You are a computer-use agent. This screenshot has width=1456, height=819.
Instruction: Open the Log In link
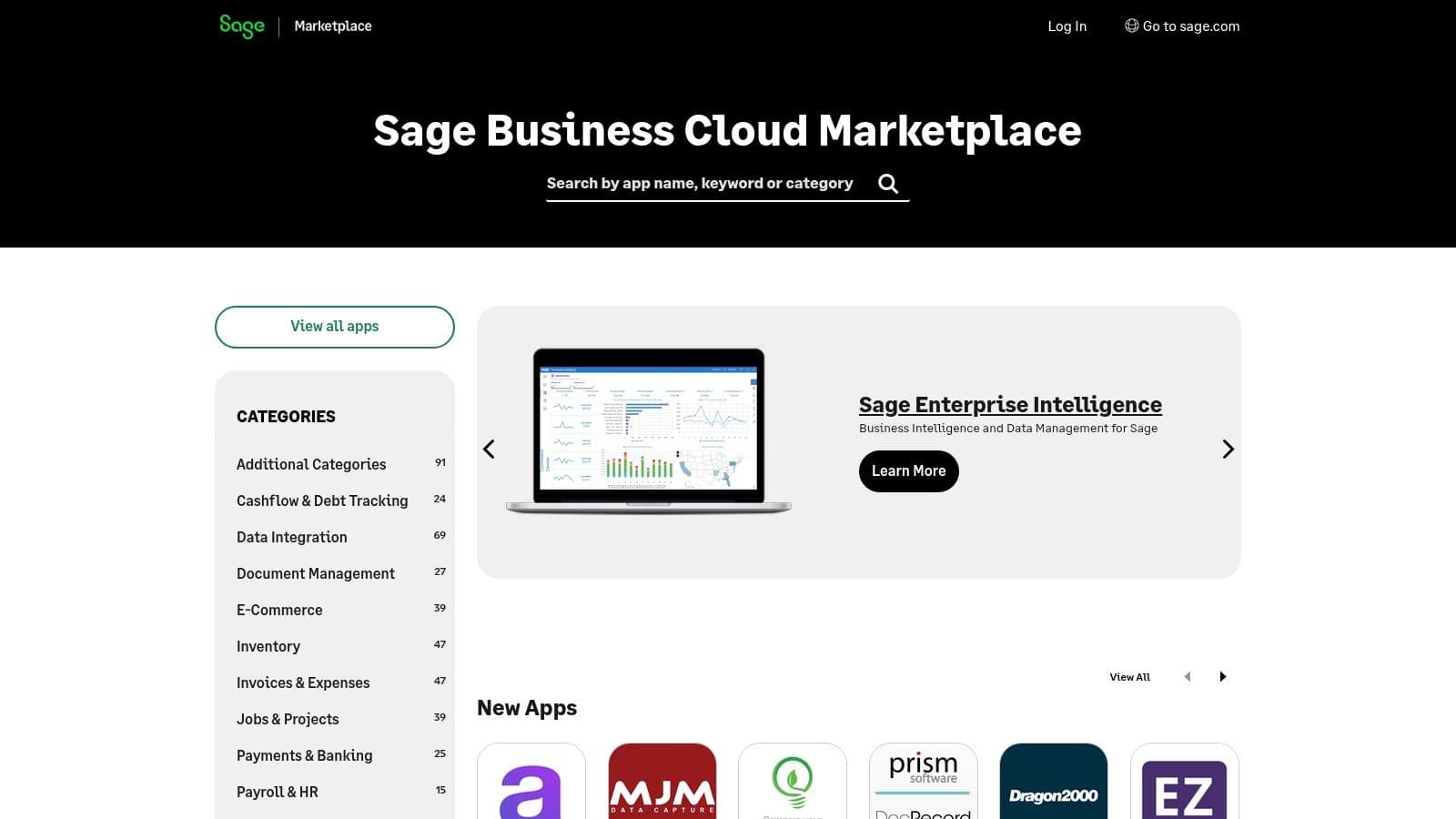click(x=1067, y=26)
